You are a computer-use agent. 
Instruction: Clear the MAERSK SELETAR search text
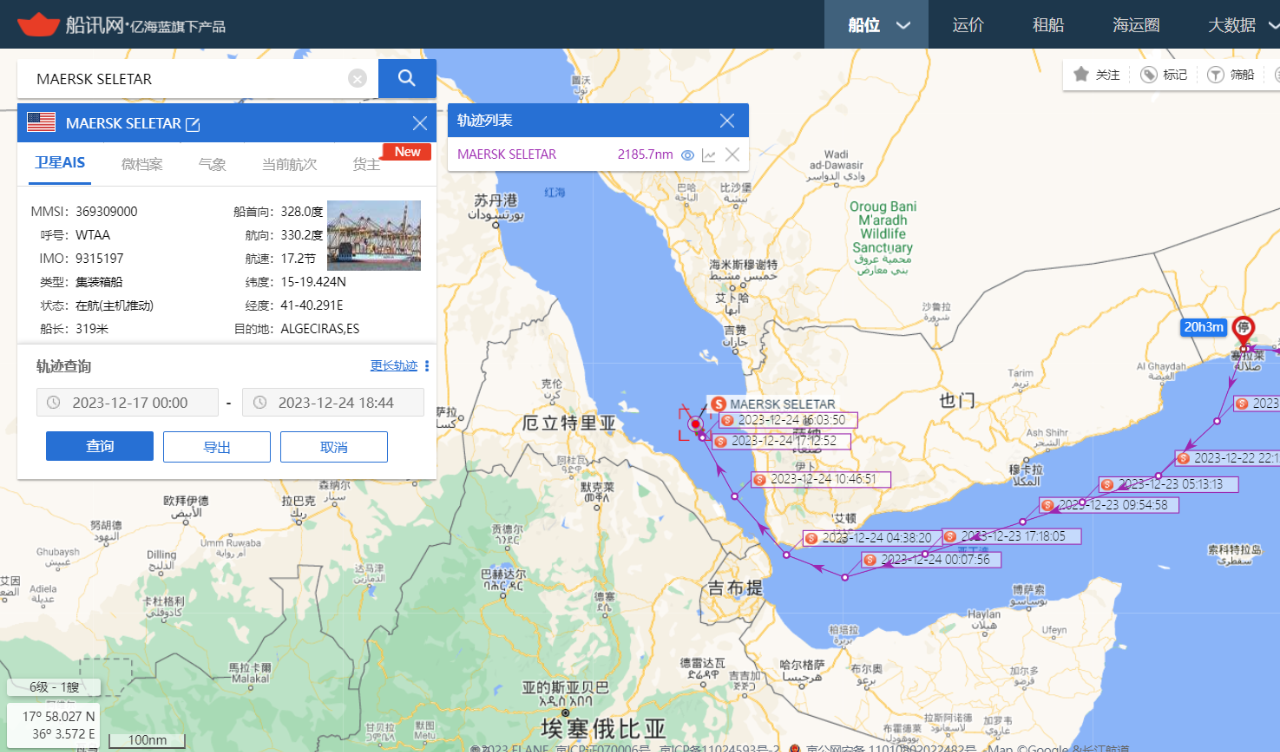point(357,79)
